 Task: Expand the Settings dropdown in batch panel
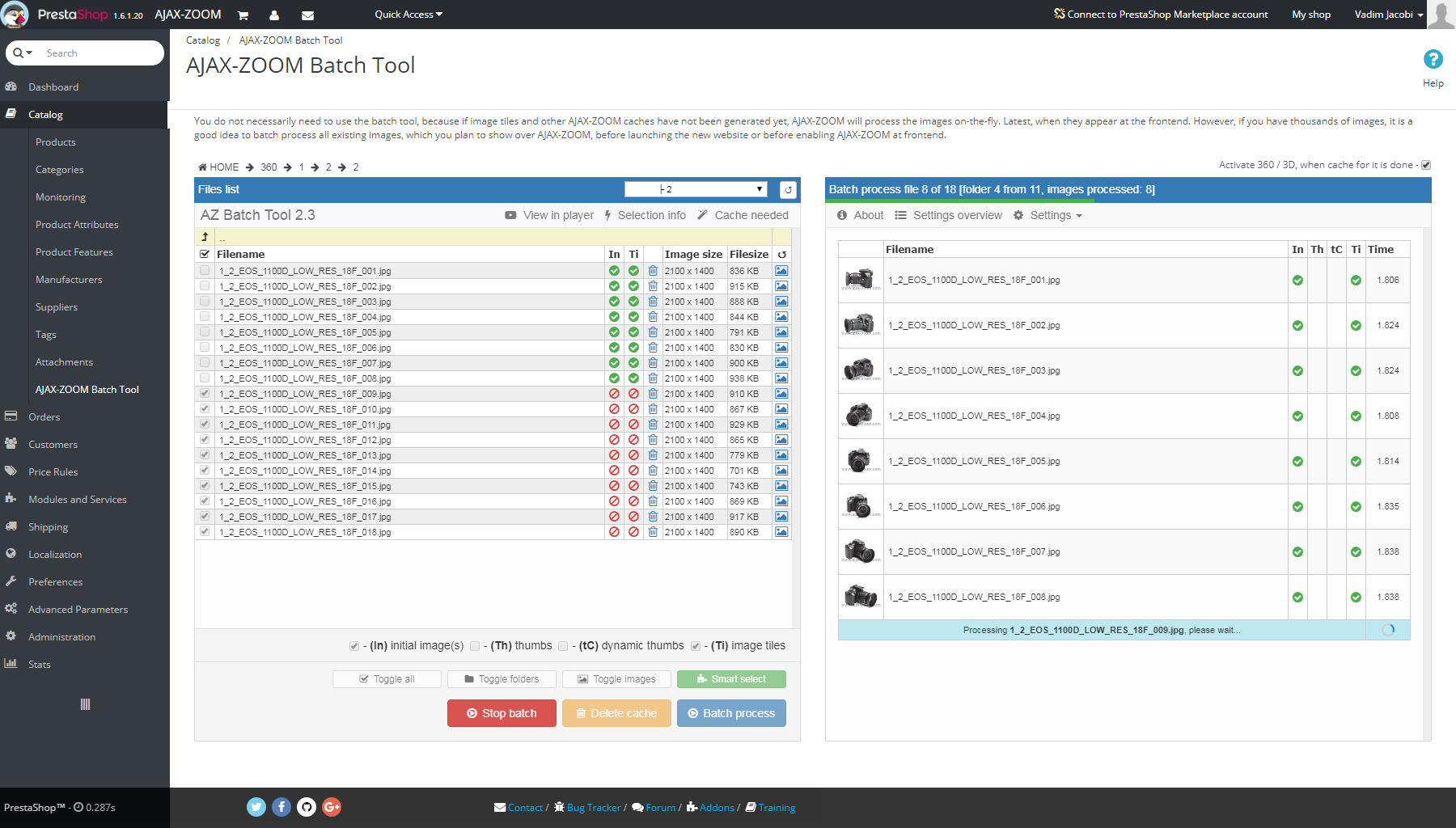coord(1048,215)
